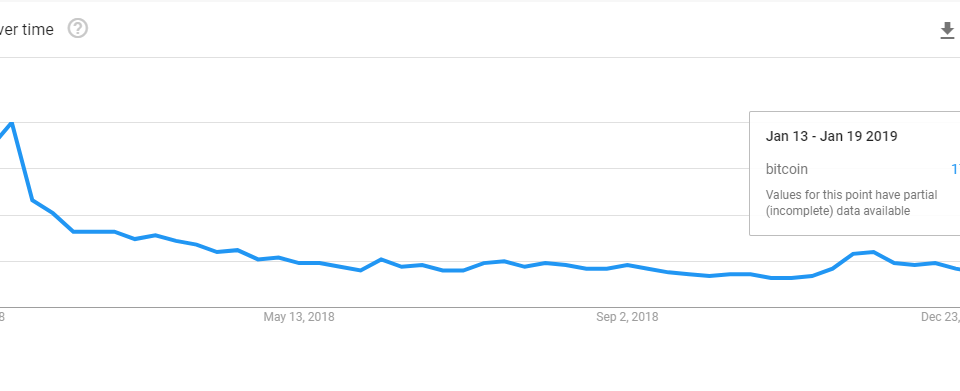Click the truncated '8' axis label at left edge
This screenshot has height=391, width=960.
click(2, 317)
